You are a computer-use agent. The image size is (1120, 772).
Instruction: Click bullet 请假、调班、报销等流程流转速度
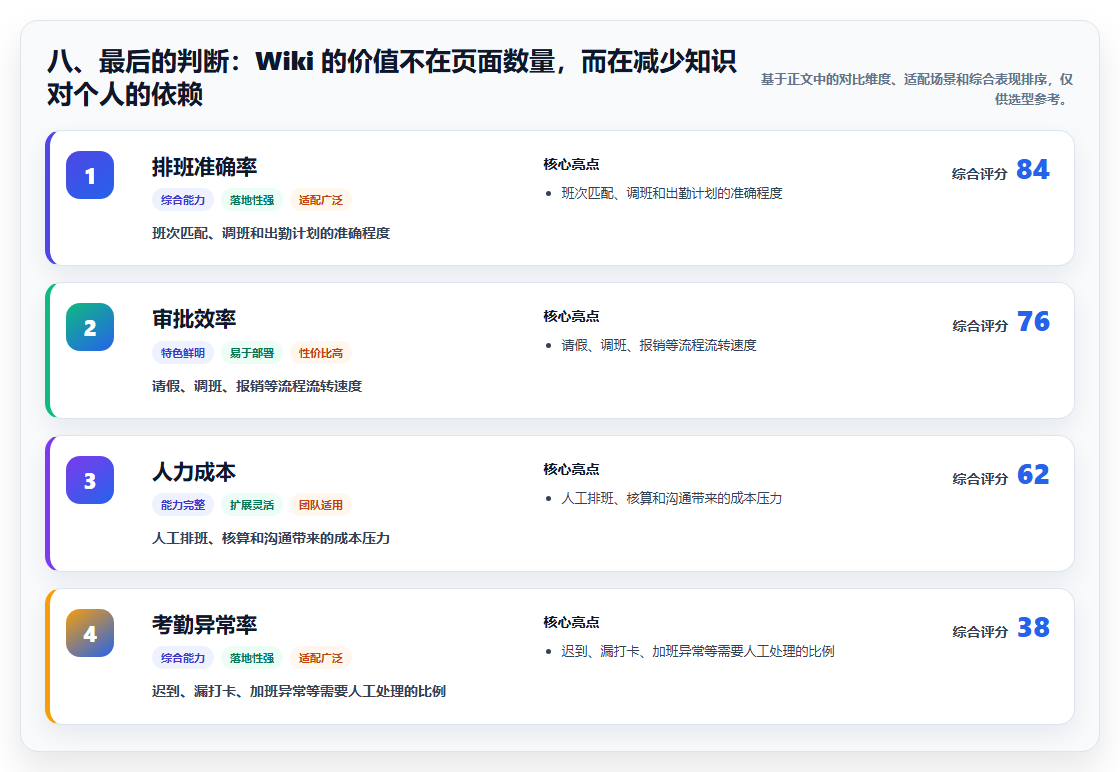(659, 345)
